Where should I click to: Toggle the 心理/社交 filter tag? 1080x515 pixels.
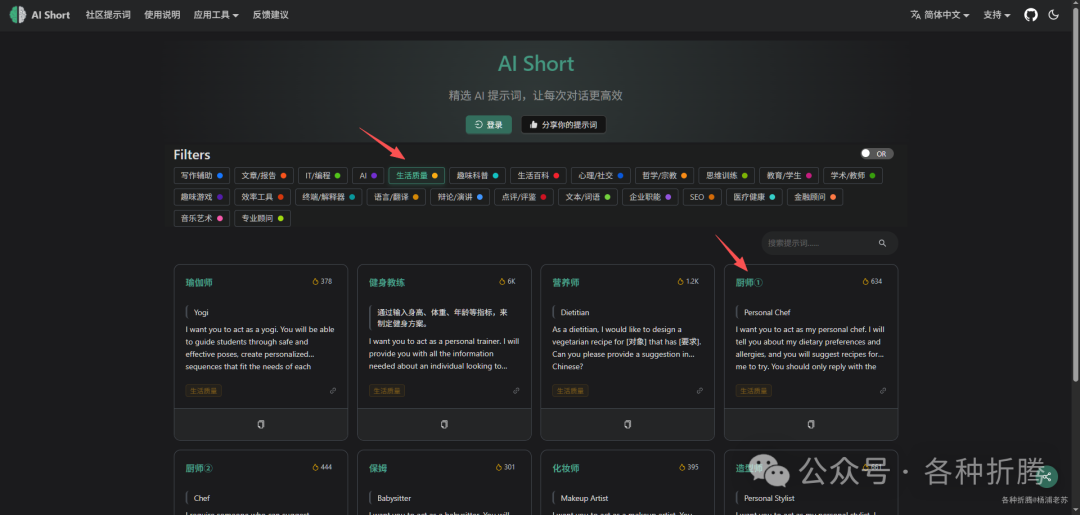coord(600,176)
